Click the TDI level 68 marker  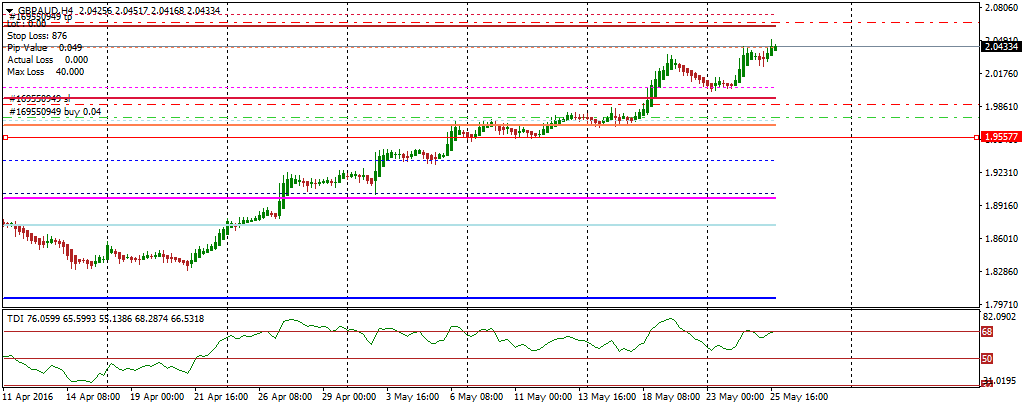(x=987, y=331)
